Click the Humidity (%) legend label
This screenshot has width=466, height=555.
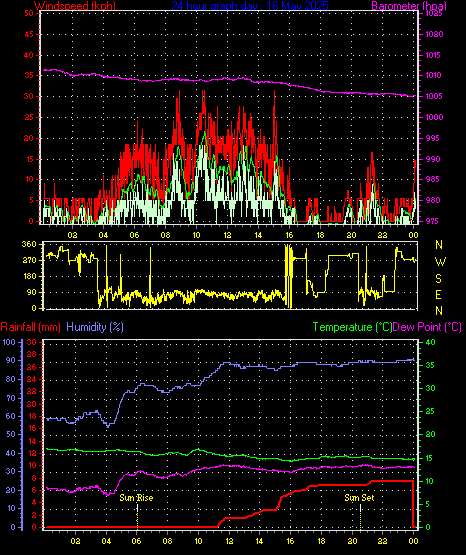[95, 327]
